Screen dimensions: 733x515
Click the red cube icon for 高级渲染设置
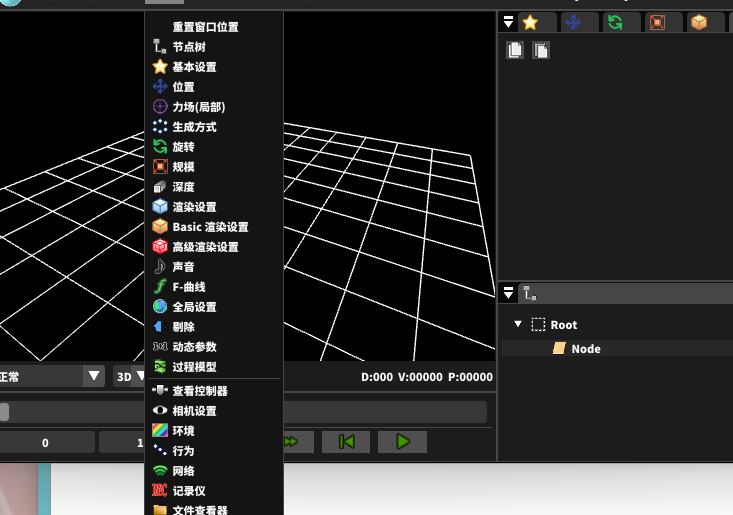(x=160, y=246)
